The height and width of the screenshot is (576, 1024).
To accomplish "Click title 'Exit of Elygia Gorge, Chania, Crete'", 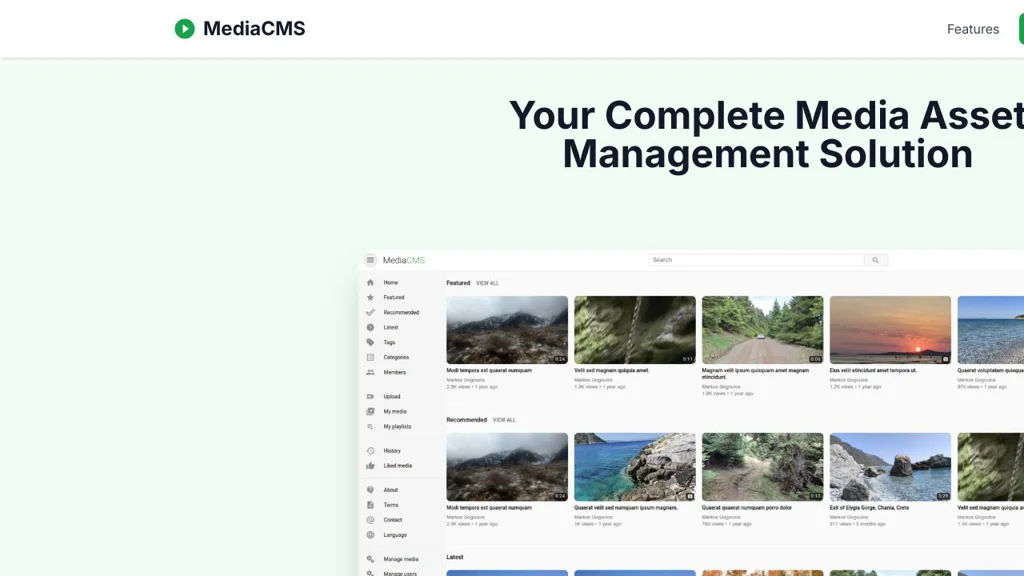I will (869, 508).
